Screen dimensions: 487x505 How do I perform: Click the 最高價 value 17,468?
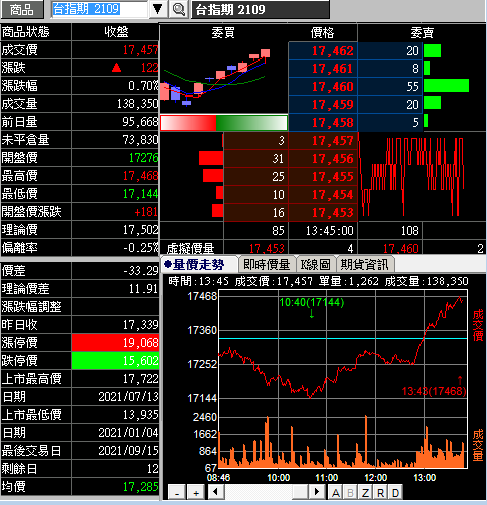pyautogui.click(x=140, y=176)
